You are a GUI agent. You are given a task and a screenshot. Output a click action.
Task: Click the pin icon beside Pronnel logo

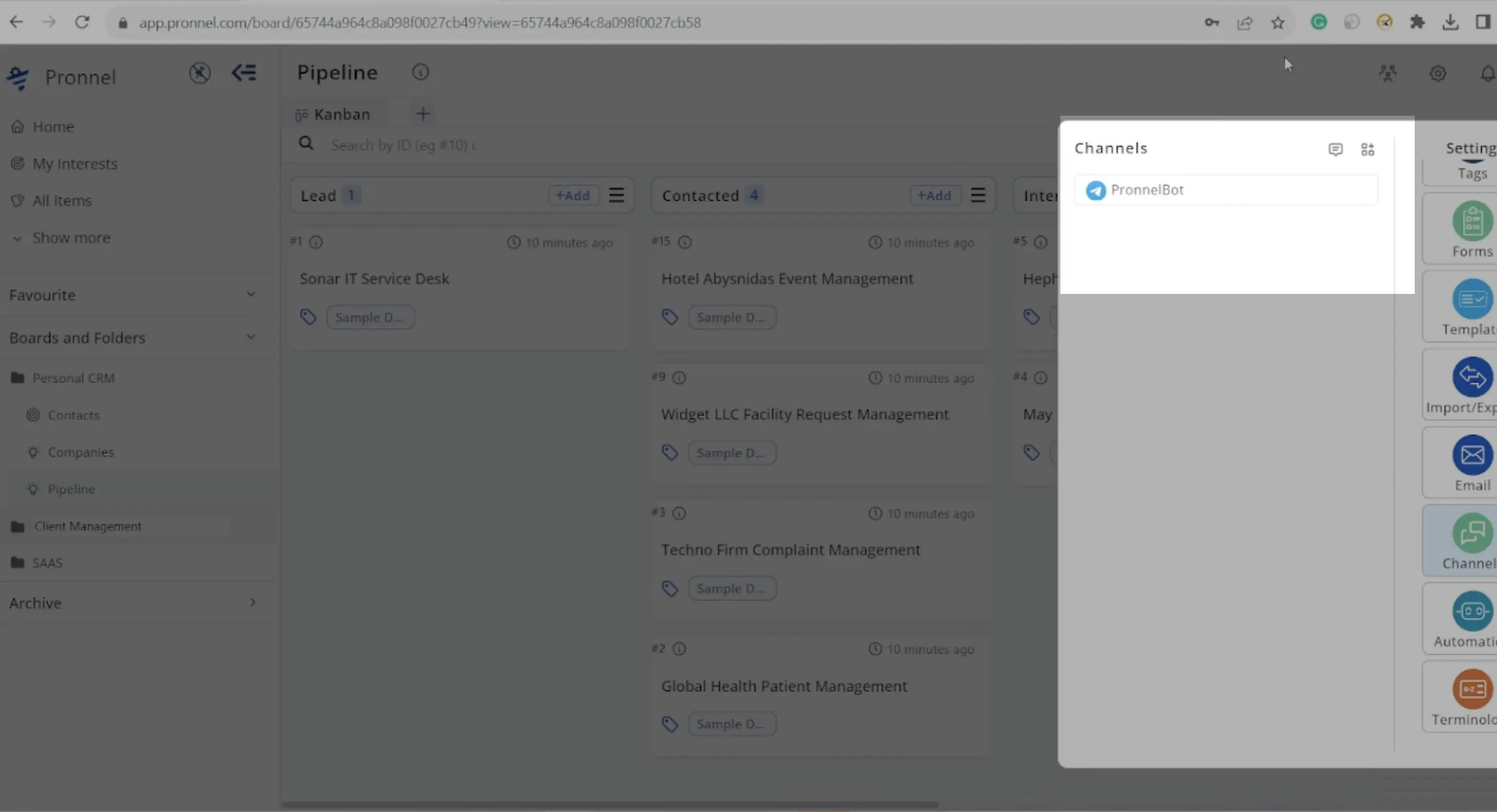[x=199, y=73]
